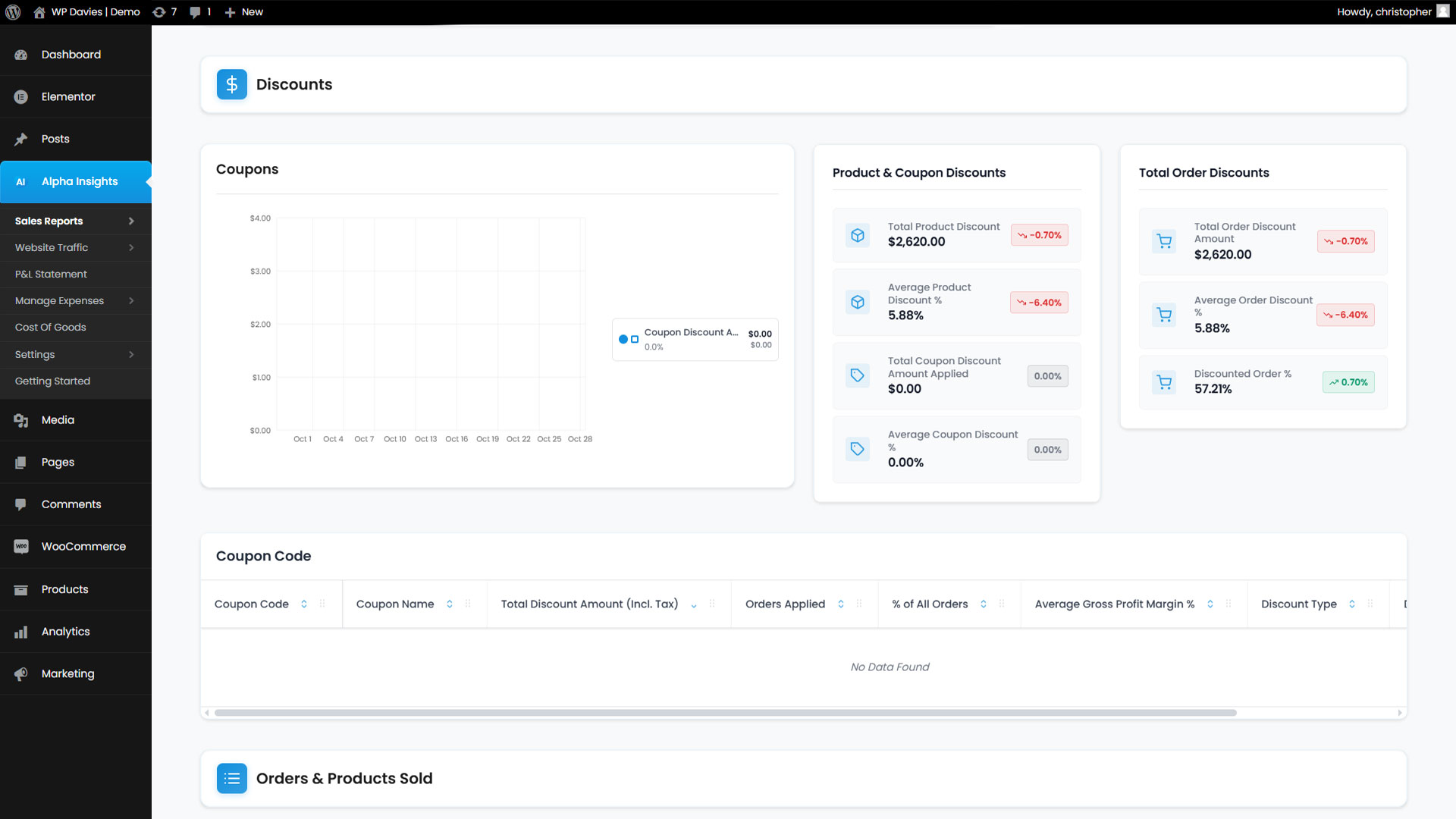
Task: Click the Total Coupon Discount tag icon
Action: click(858, 375)
